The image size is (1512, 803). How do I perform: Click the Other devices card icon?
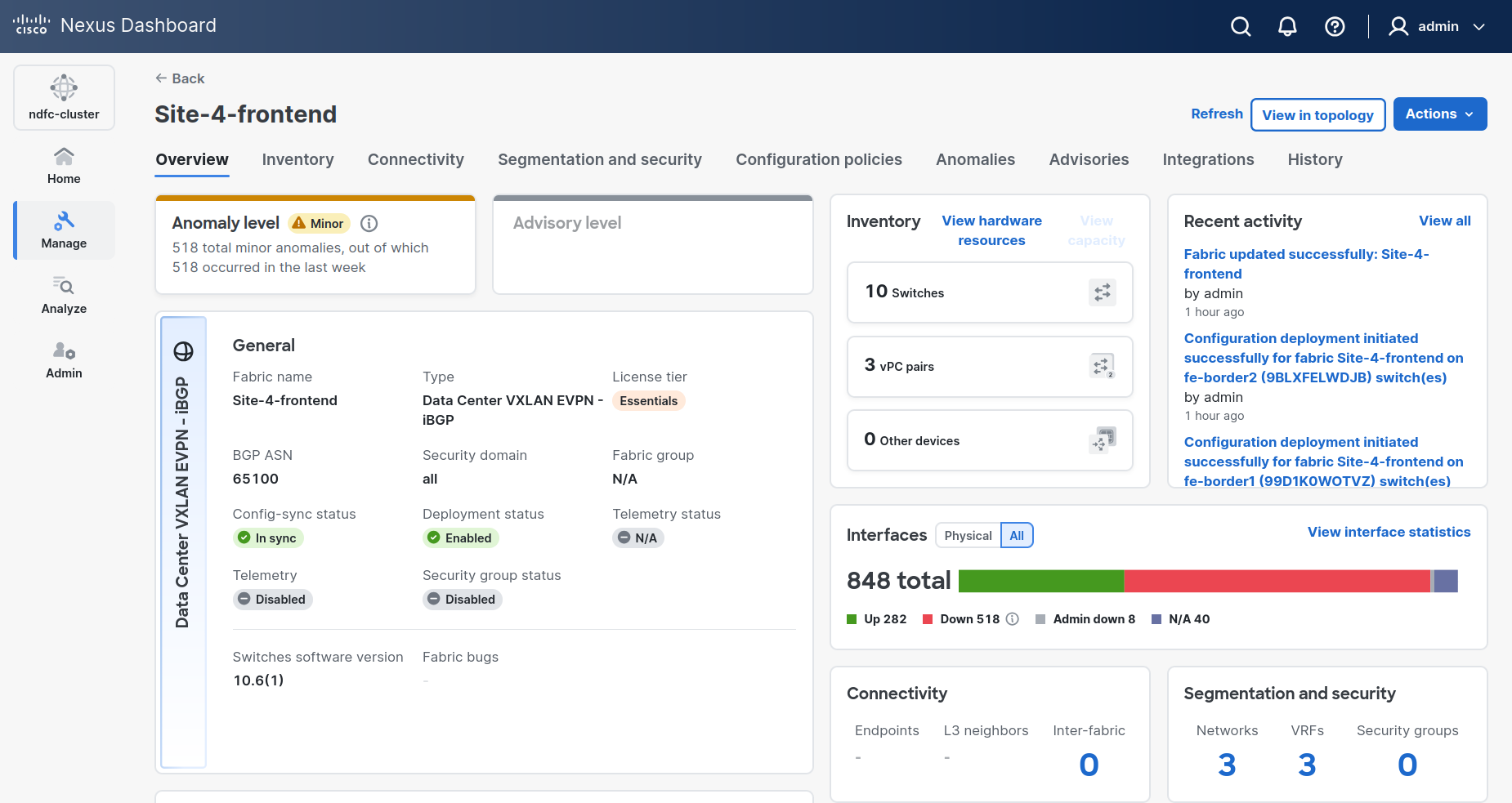click(1103, 440)
